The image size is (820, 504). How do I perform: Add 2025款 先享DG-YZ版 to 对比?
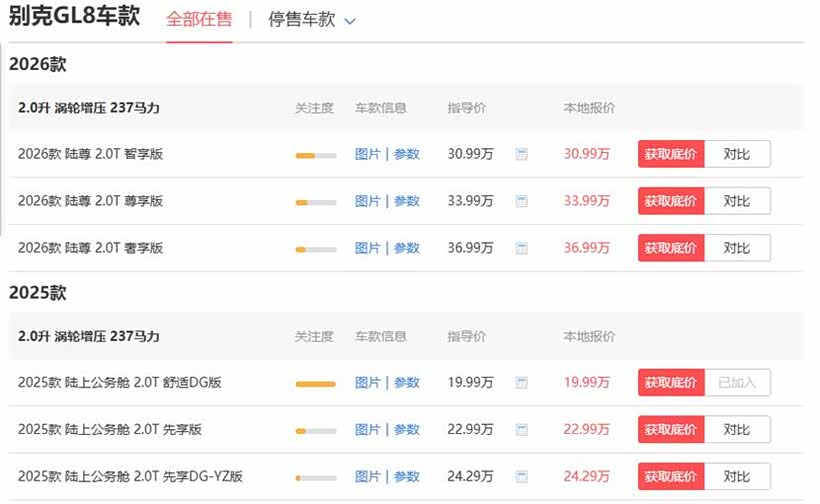point(737,477)
